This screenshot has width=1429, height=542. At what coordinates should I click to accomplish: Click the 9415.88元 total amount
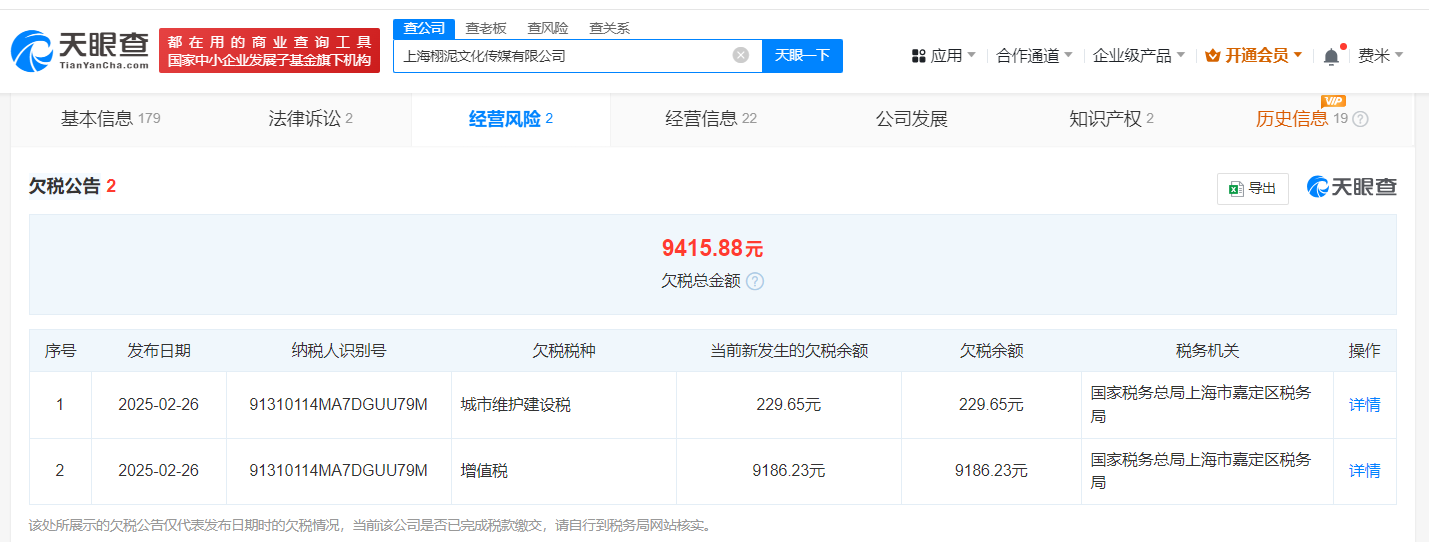712,248
